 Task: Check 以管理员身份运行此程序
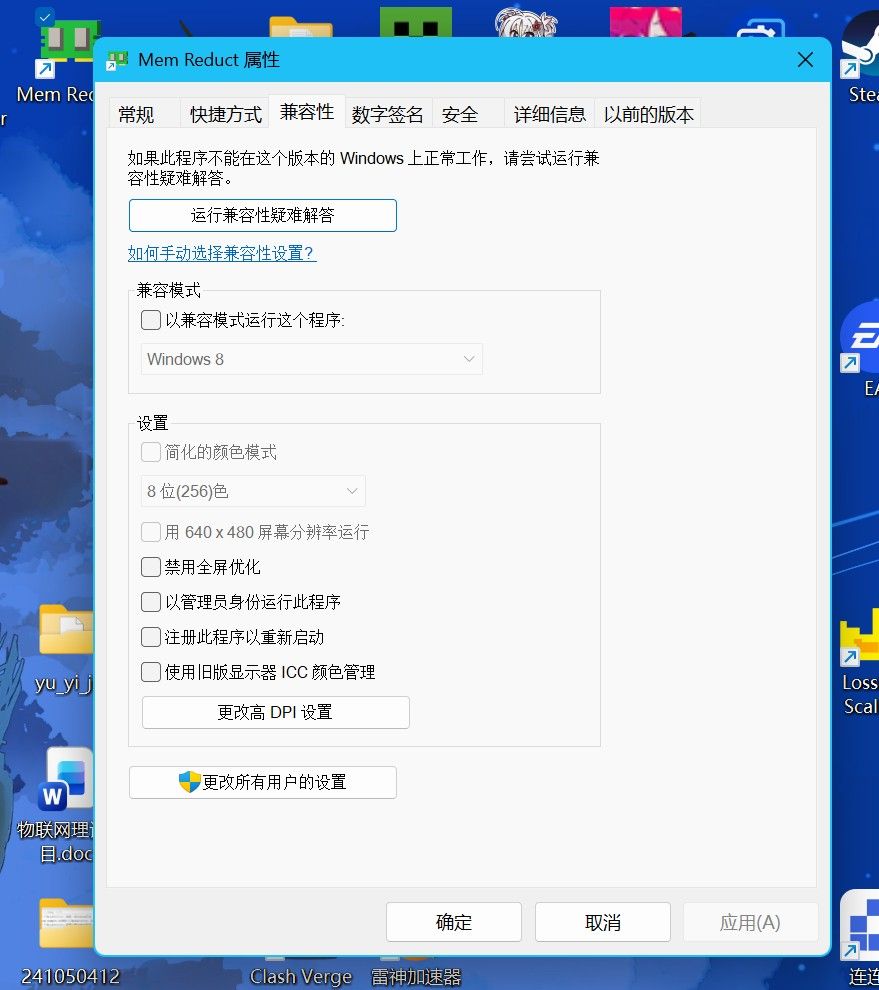tap(151, 602)
